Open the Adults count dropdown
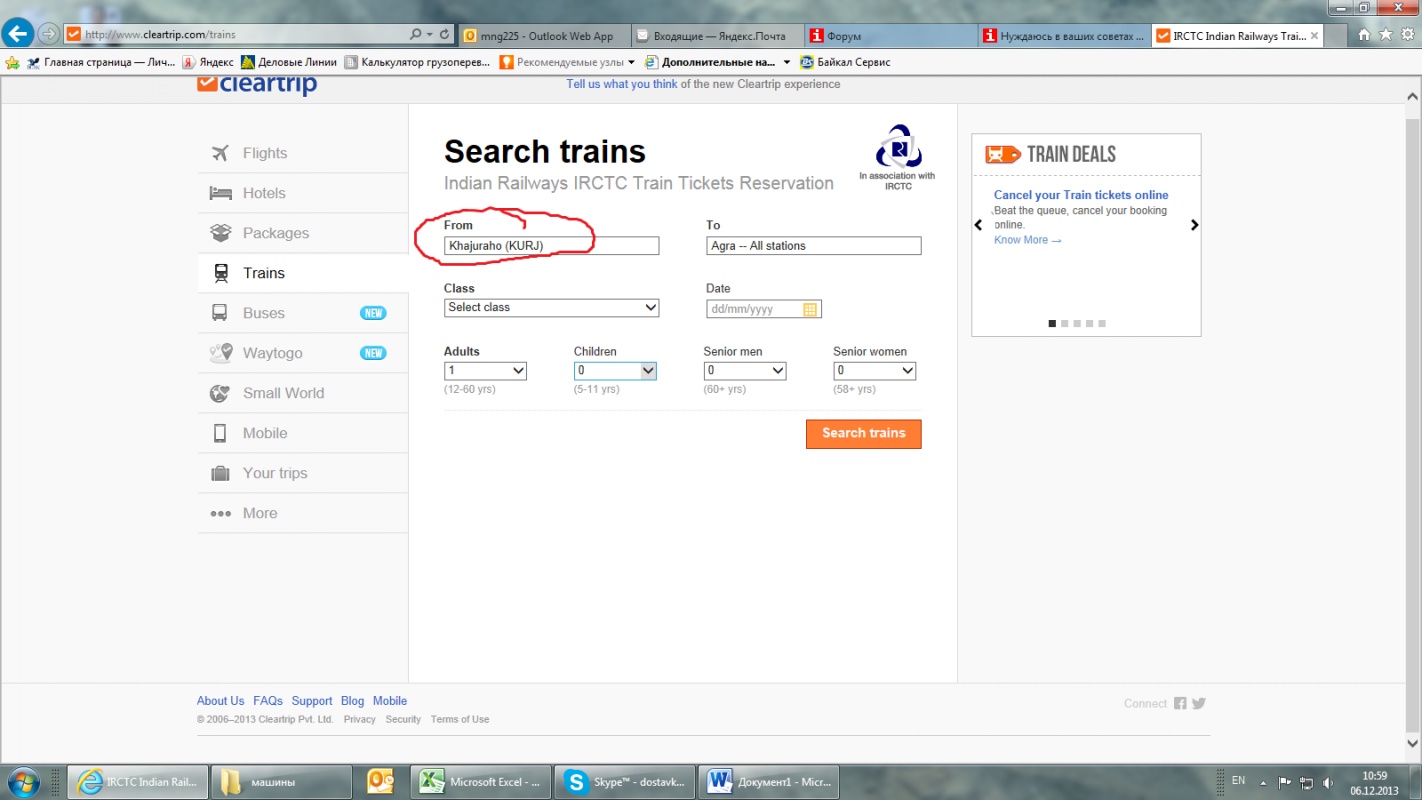The width and height of the screenshot is (1422, 800). point(485,371)
